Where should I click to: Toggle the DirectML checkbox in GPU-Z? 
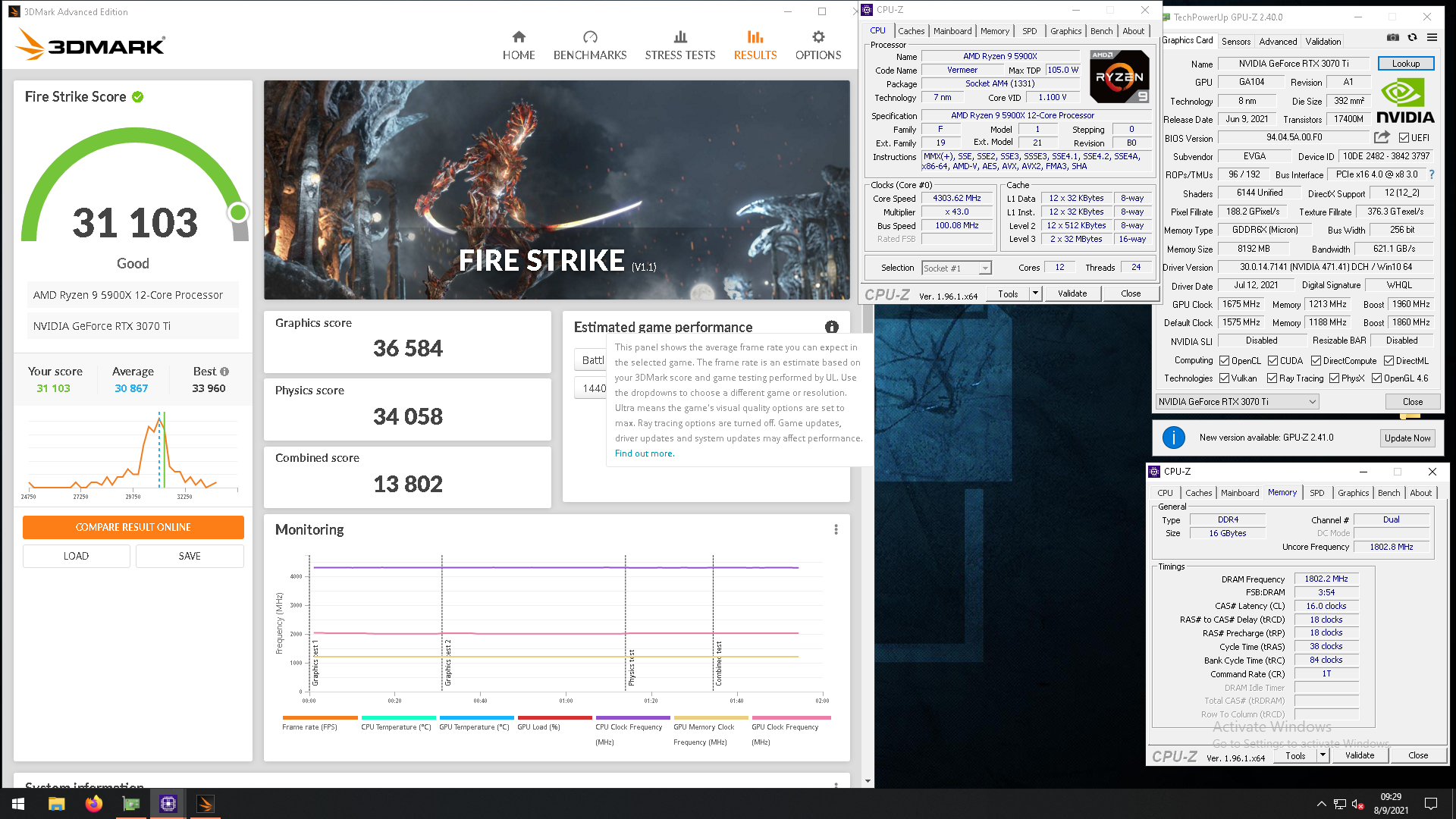click(x=1389, y=361)
